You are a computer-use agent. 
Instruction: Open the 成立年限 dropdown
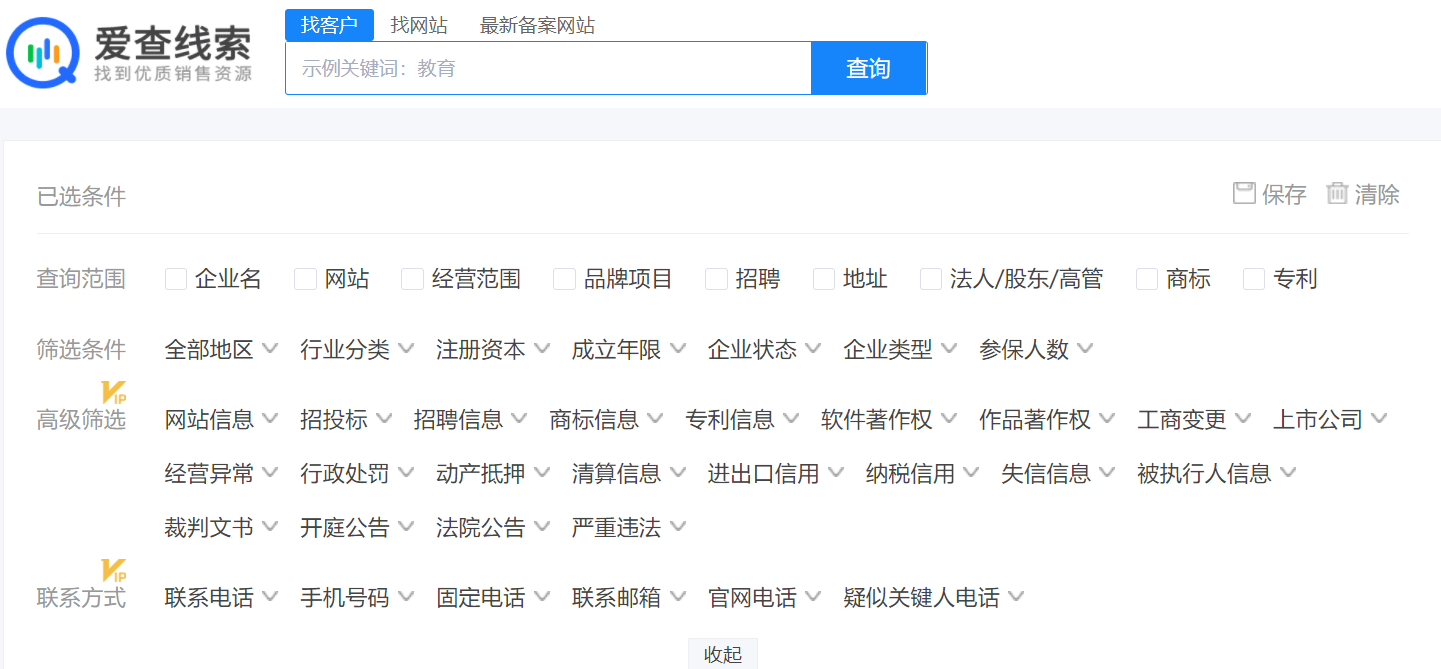(629, 349)
